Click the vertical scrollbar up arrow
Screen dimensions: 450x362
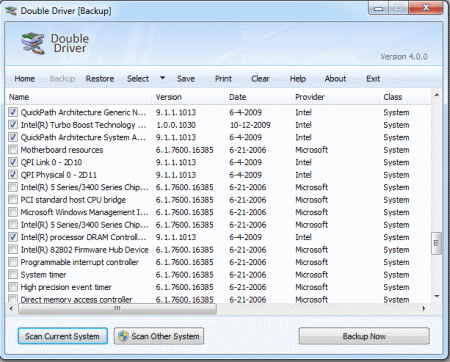tap(437, 95)
